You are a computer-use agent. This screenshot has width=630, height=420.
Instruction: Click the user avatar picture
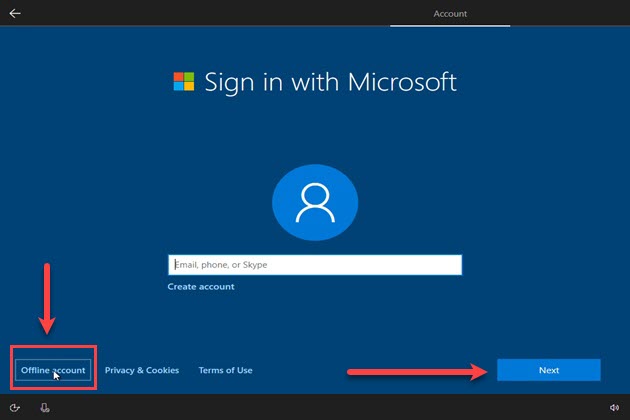point(315,202)
